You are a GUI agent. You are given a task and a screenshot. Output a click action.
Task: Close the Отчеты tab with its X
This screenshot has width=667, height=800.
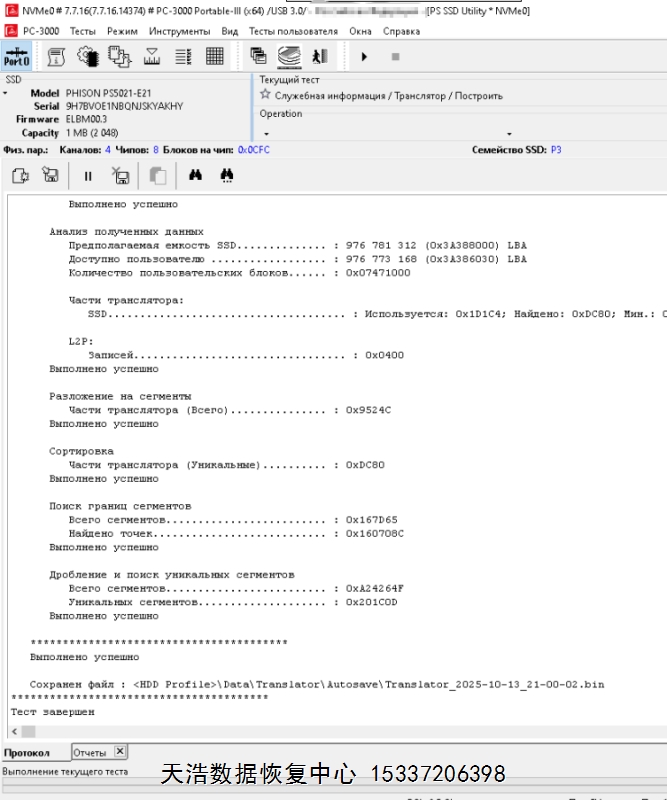click(119, 751)
